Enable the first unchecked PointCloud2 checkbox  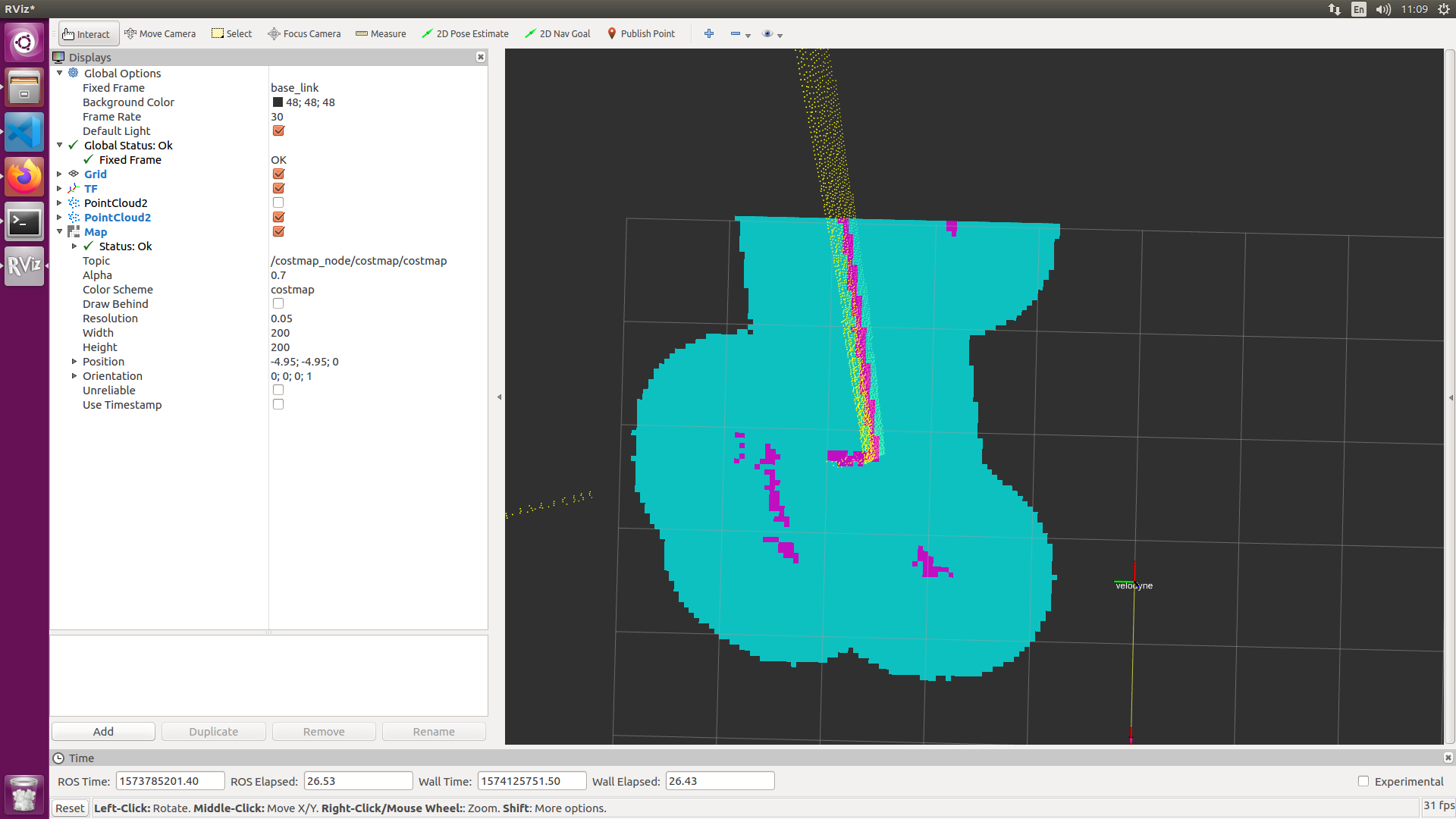(x=278, y=202)
